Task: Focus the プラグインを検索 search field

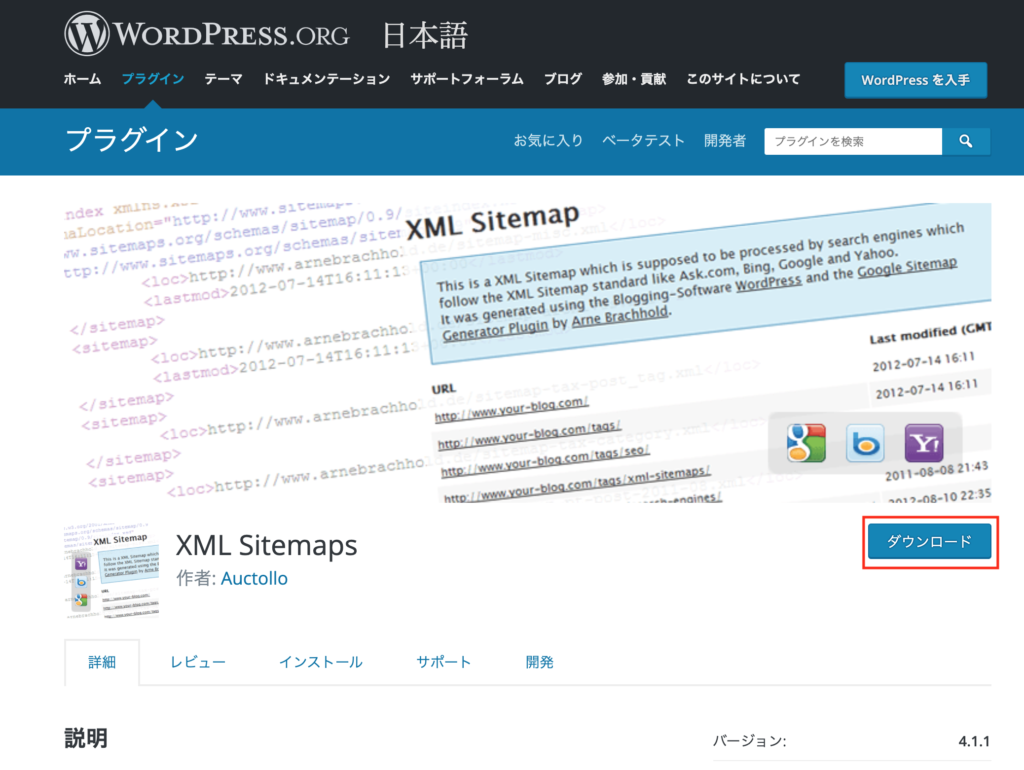Action: coord(853,141)
